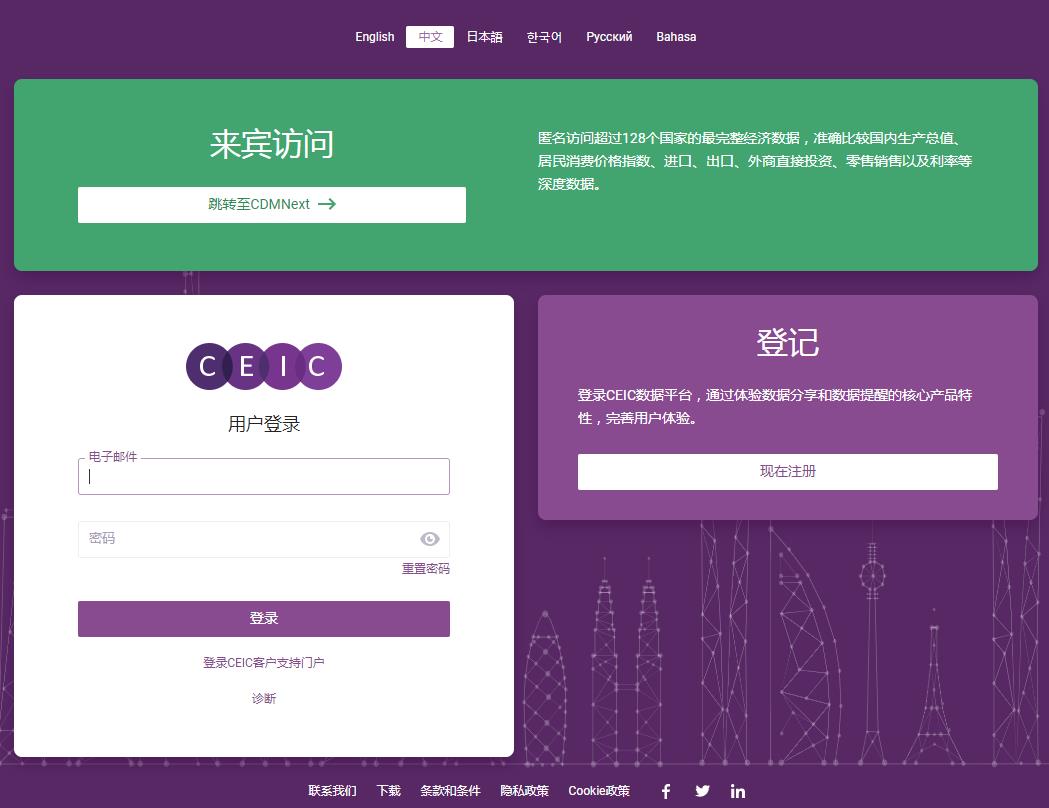Toggle password visibility with the eye icon
The height and width of the screenshot is (808, 1049).
(x=430, y=539)
